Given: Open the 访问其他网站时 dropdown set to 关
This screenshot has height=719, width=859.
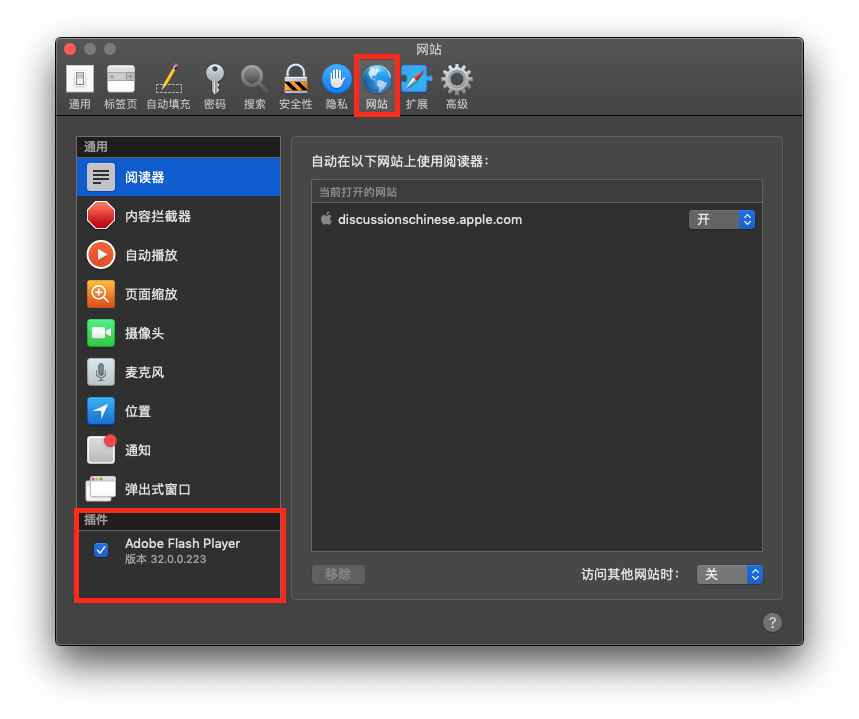Looking at the screenshot, I should click(x=728, y=574).
